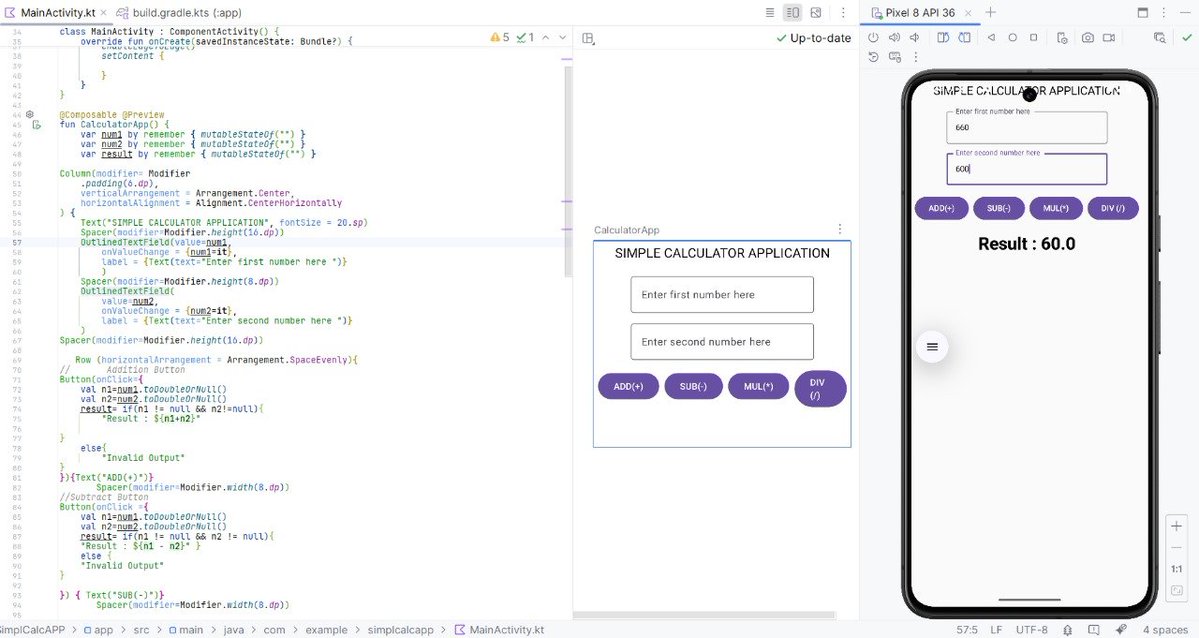Click the emulator volume down icon
This screenshot has width=1199, height=638.
click(x=915, y=37)
